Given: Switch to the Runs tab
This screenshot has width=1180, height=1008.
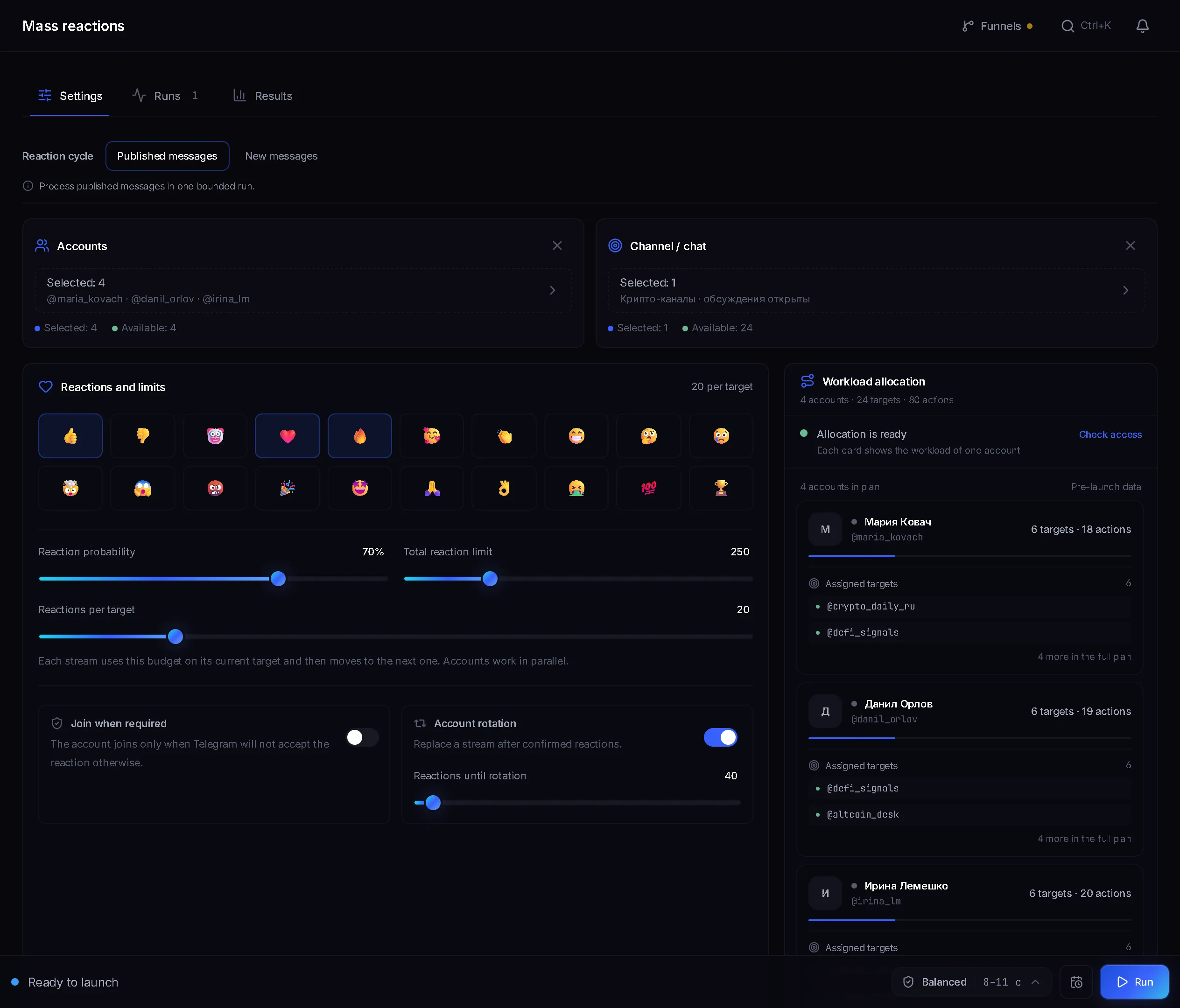Looking at the screenshot, I should 165,96.
